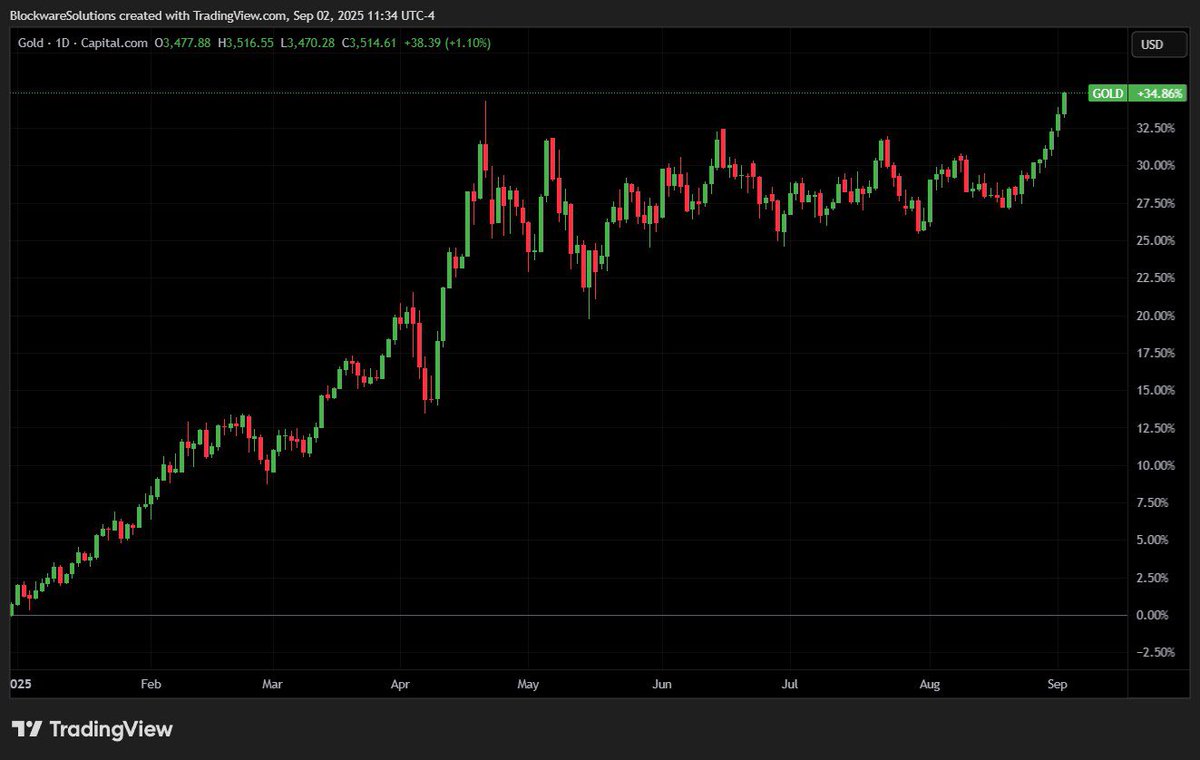Select the Feb label on the time axis
The width and height of the screenshot is (1200, 760).
[150, 684]
